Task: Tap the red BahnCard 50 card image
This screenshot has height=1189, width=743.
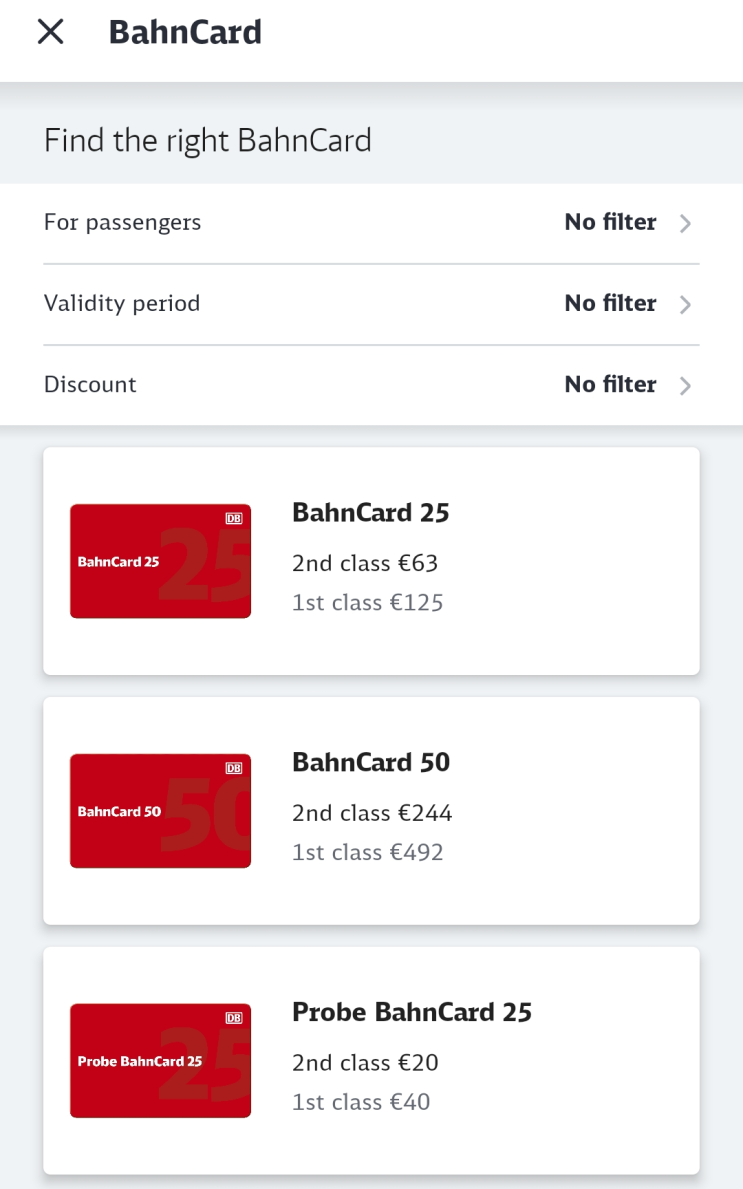Action: [x=161, y=811]
